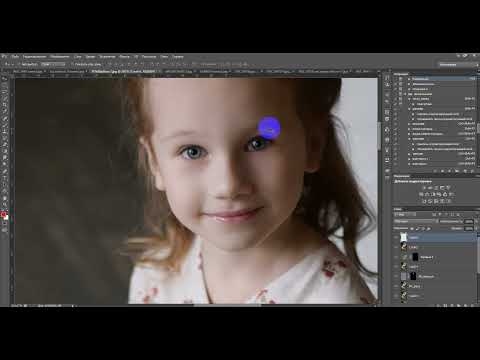
Task: Toggle Show Transform Controls checkbox
Action: [x=72, y=64]
